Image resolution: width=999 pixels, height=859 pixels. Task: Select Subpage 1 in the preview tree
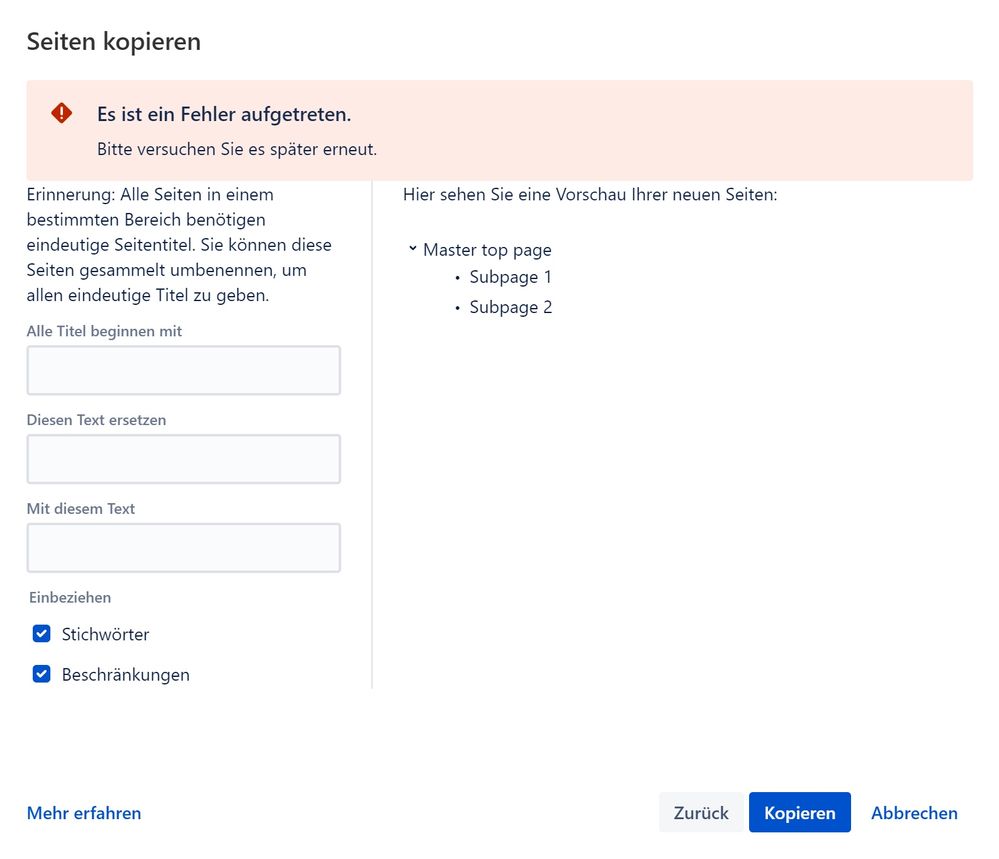pyautogui.click(x=510, y=277)
